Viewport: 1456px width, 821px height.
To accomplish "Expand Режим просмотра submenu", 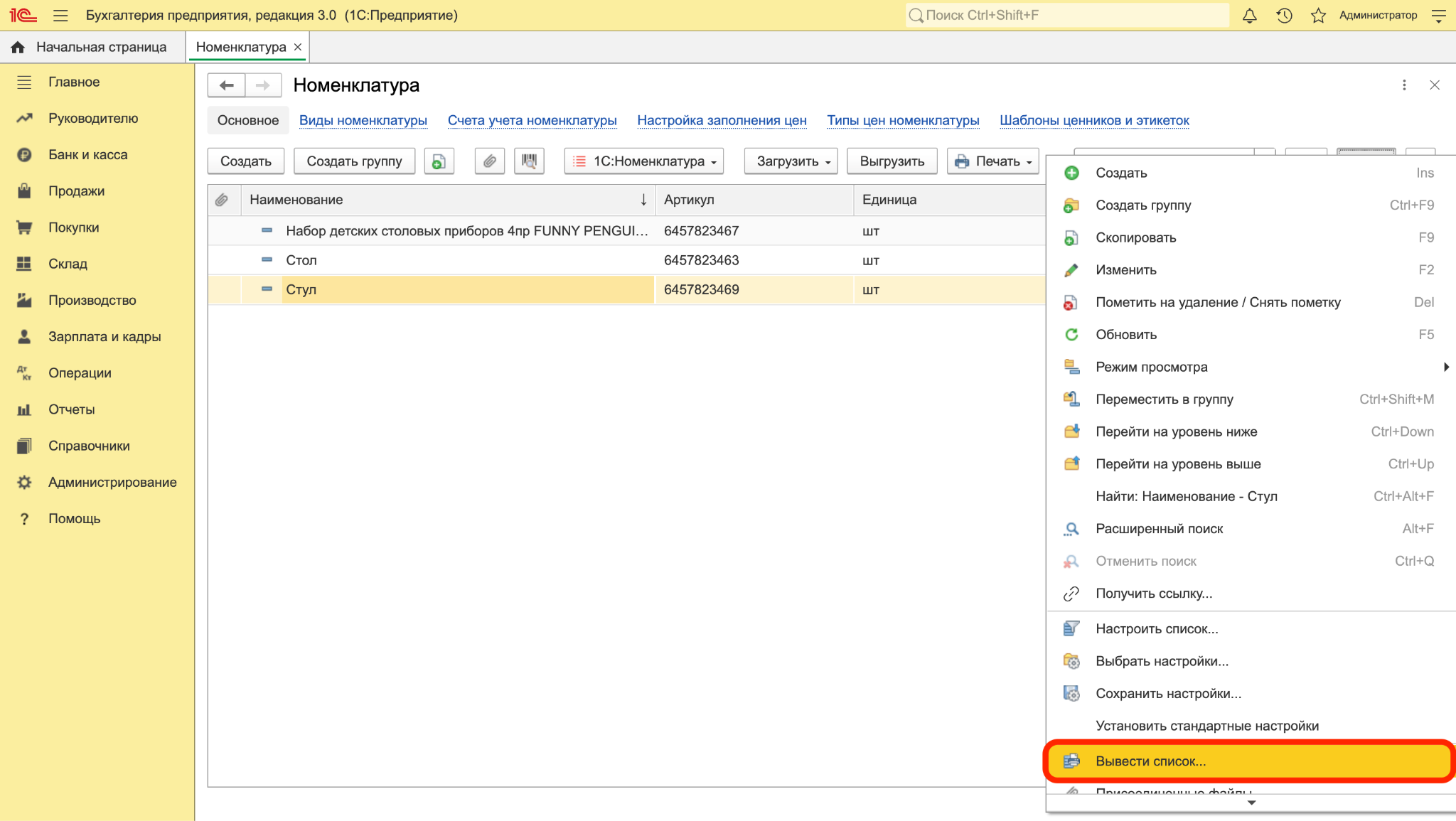I will pyautogui.click(x=1251, y=367).
